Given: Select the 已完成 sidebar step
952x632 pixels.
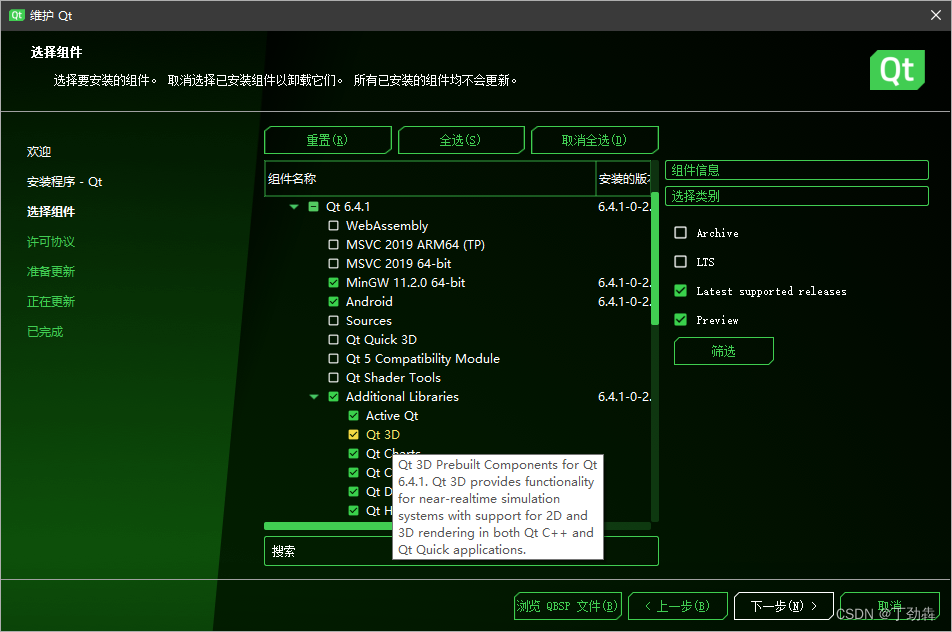Looking at the screenshot, I should coord(45,331).
